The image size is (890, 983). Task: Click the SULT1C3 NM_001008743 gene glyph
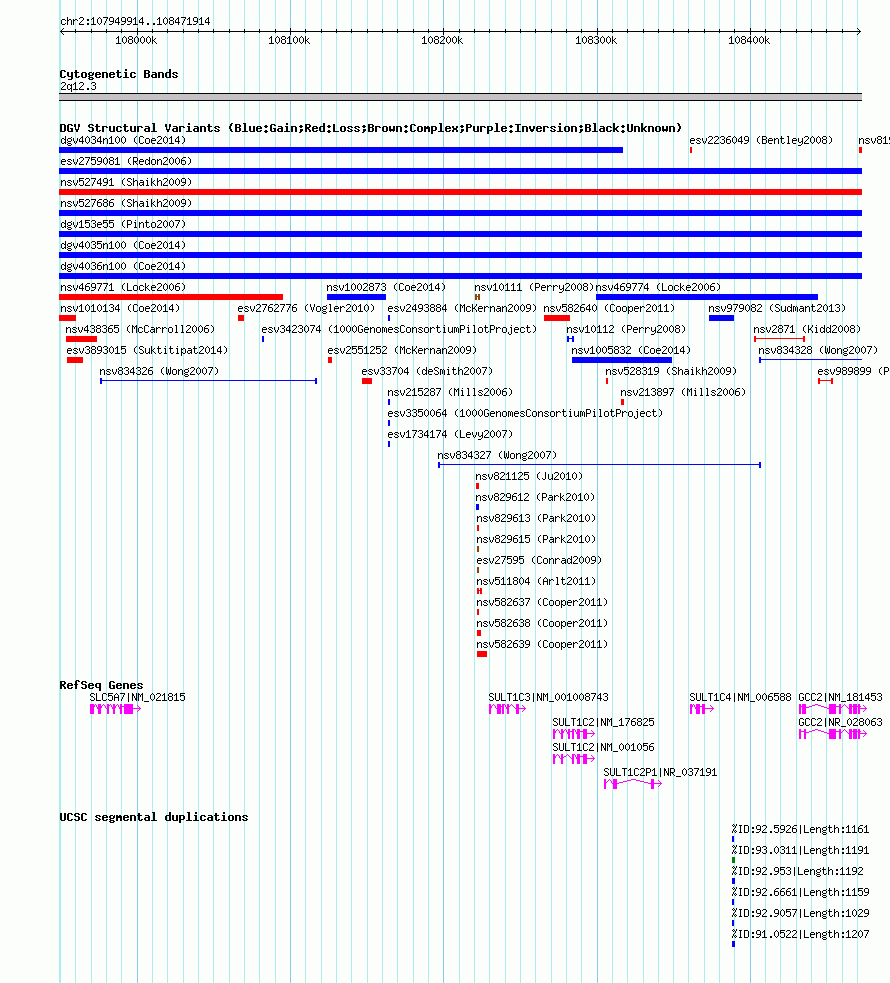[x=507, y=709]
